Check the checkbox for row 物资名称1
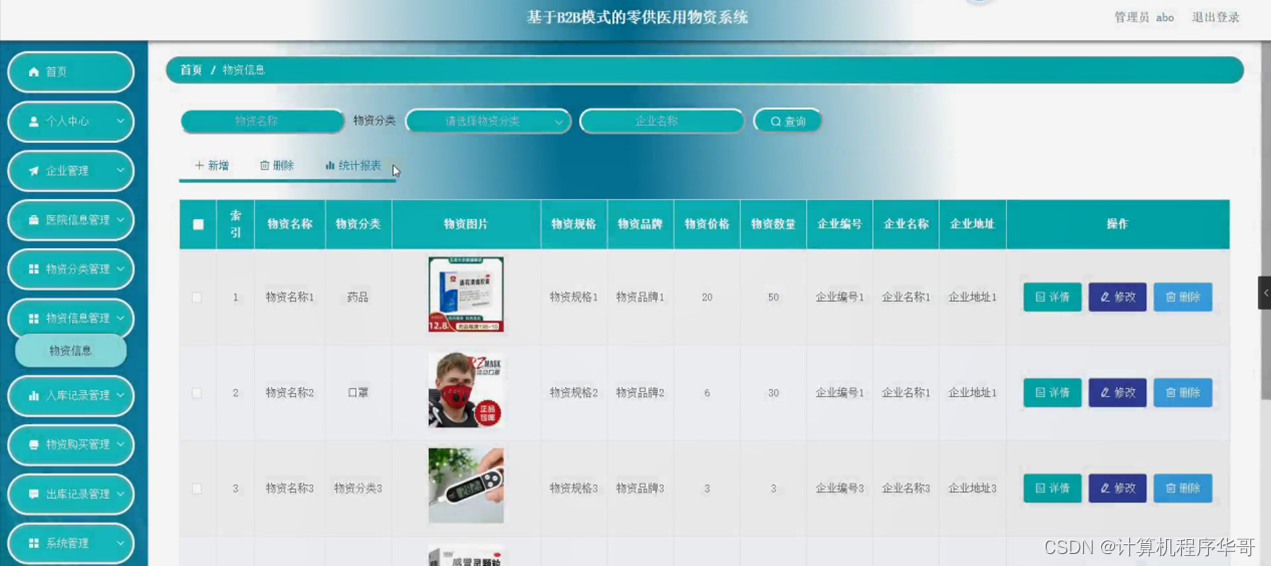 [x=197, y=298]
